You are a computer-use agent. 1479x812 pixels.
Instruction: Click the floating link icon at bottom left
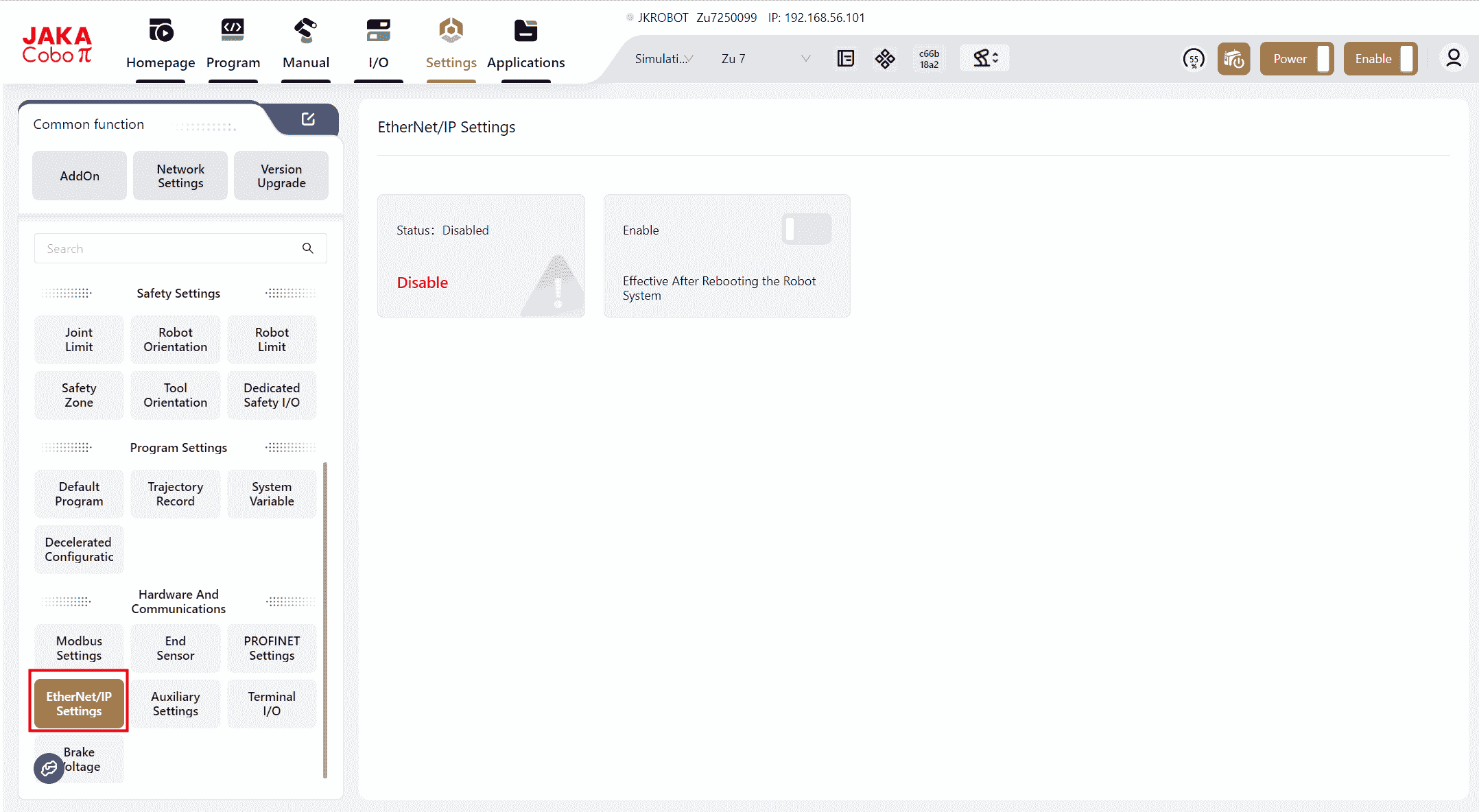[49, 768]
